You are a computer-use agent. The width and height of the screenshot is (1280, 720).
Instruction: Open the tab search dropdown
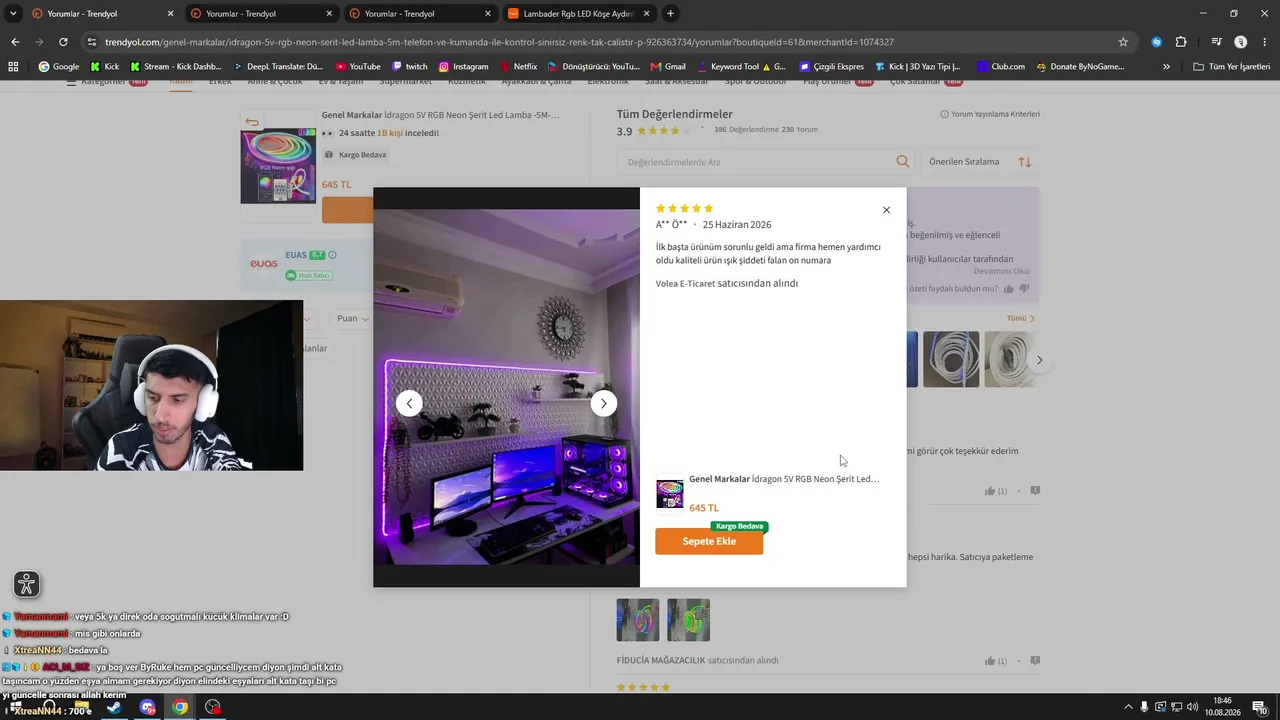[13, 14]
